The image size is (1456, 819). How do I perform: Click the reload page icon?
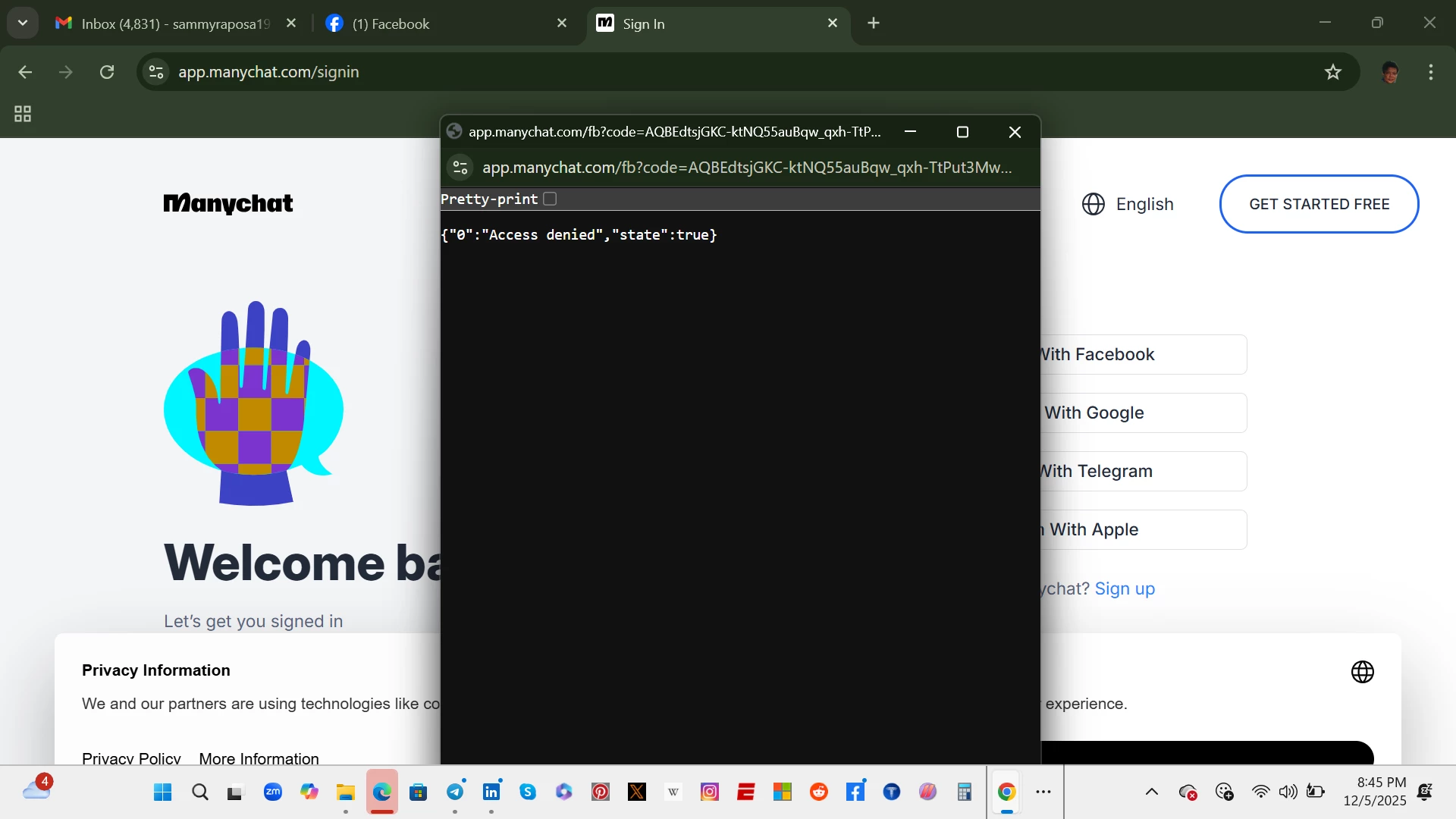(107, 72)
